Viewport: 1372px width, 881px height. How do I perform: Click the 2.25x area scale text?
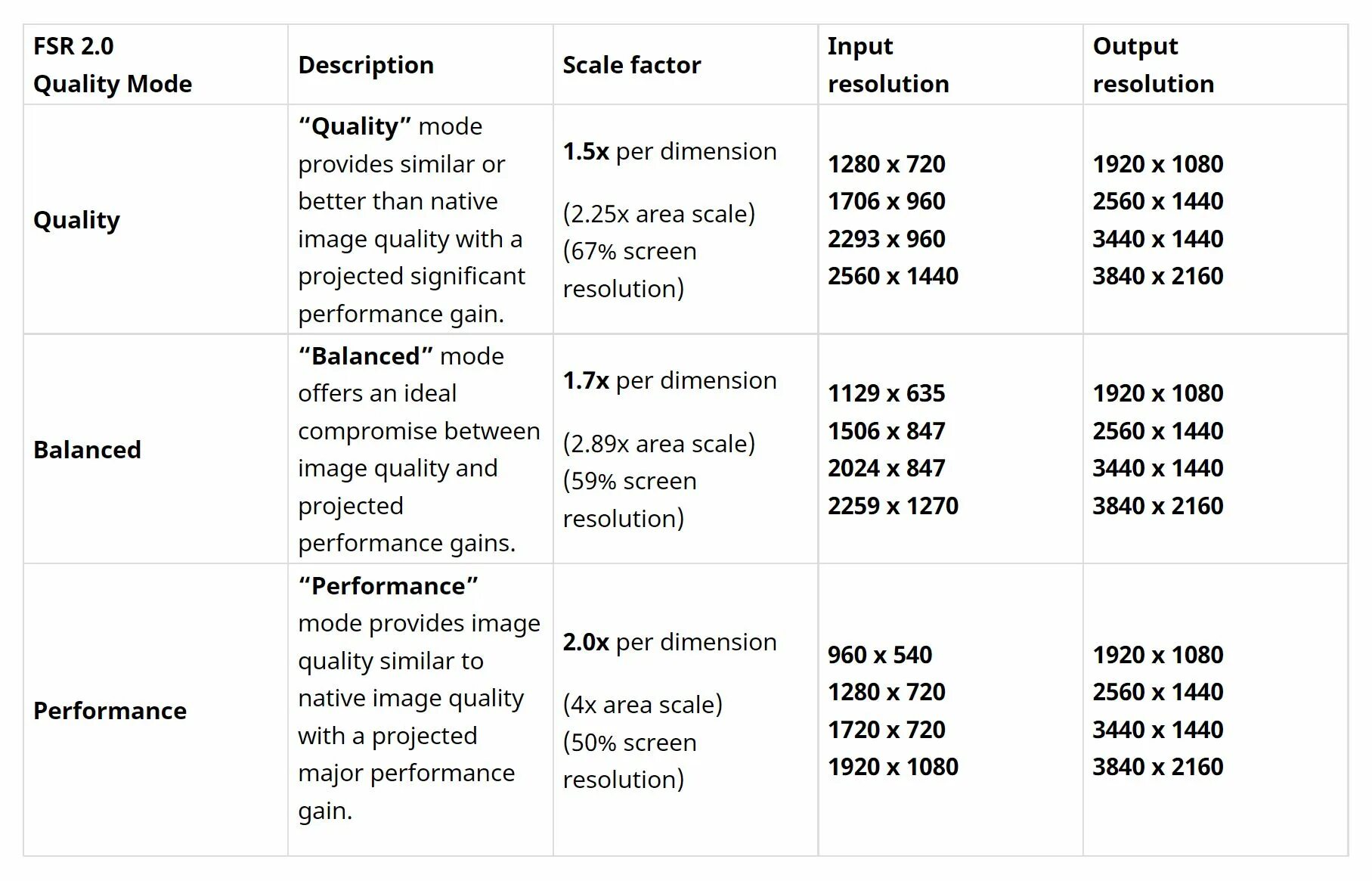pyautogui.click(x=658, y=214)
